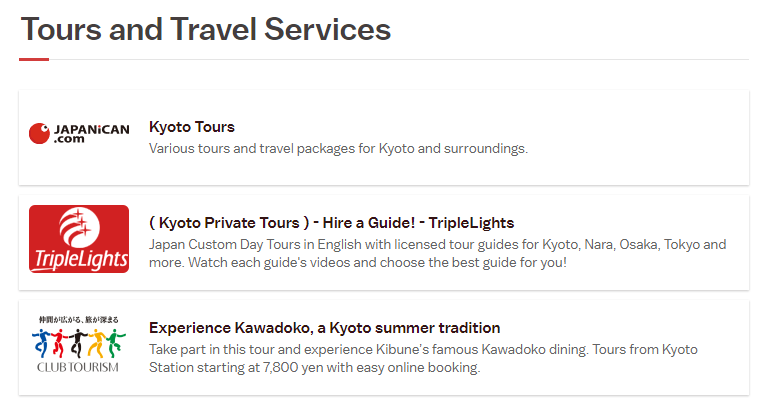
Task: Click the 'Tours and Travel Services' heading
Action: (x=206, y=29)
